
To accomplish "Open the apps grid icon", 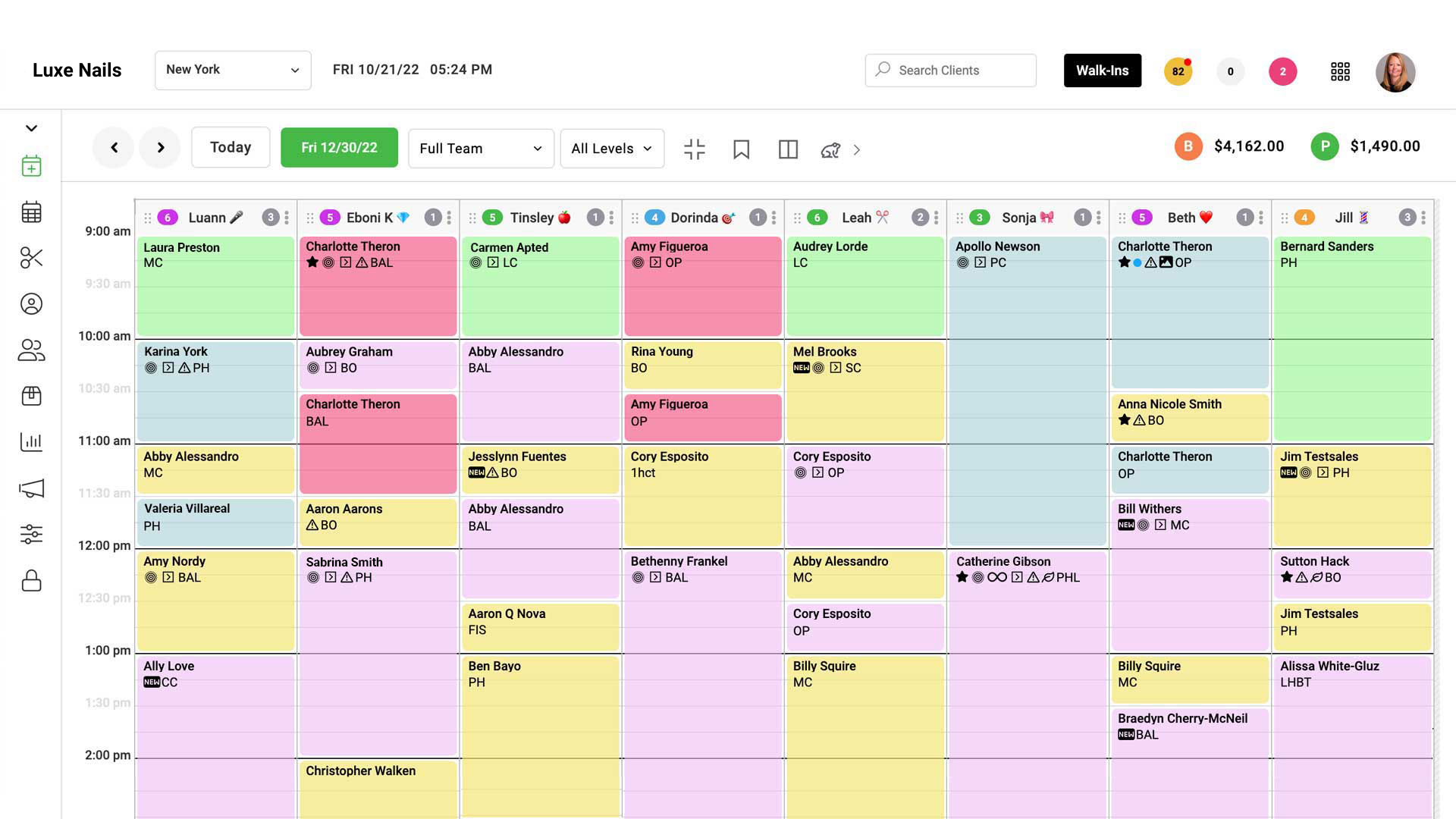I will point(1340,71).
